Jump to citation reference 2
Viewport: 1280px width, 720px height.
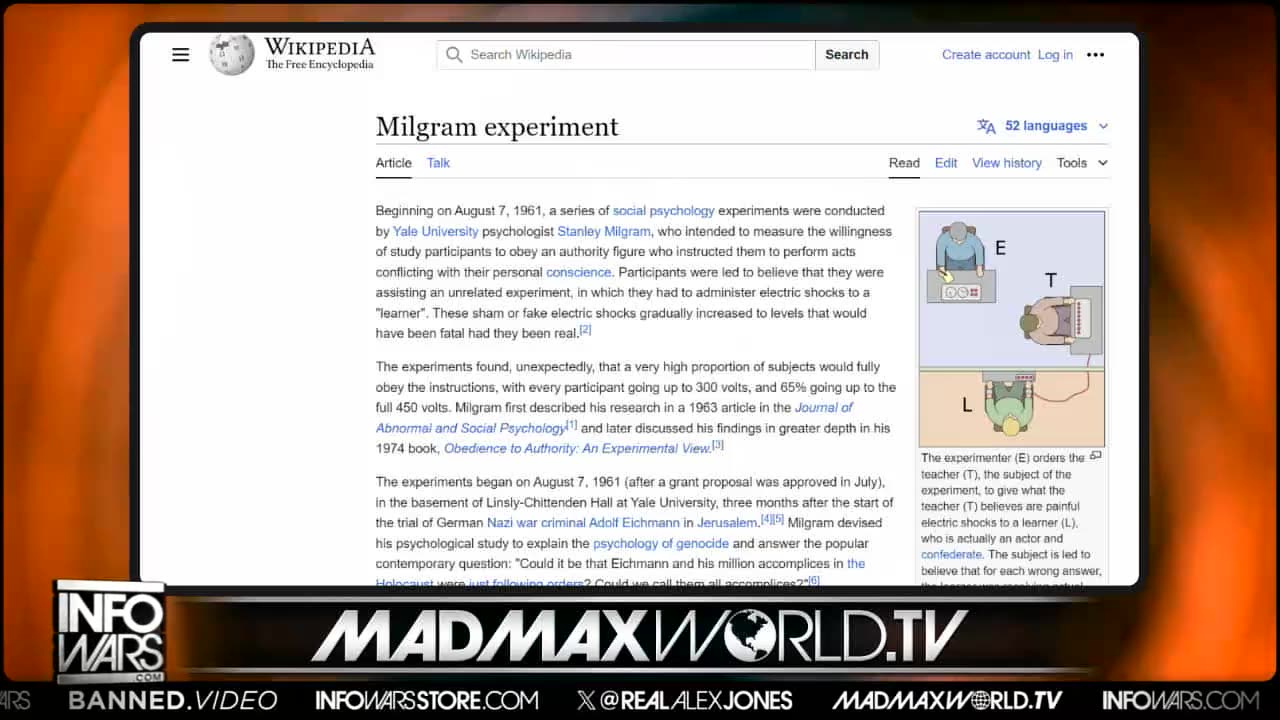[586, 329]
